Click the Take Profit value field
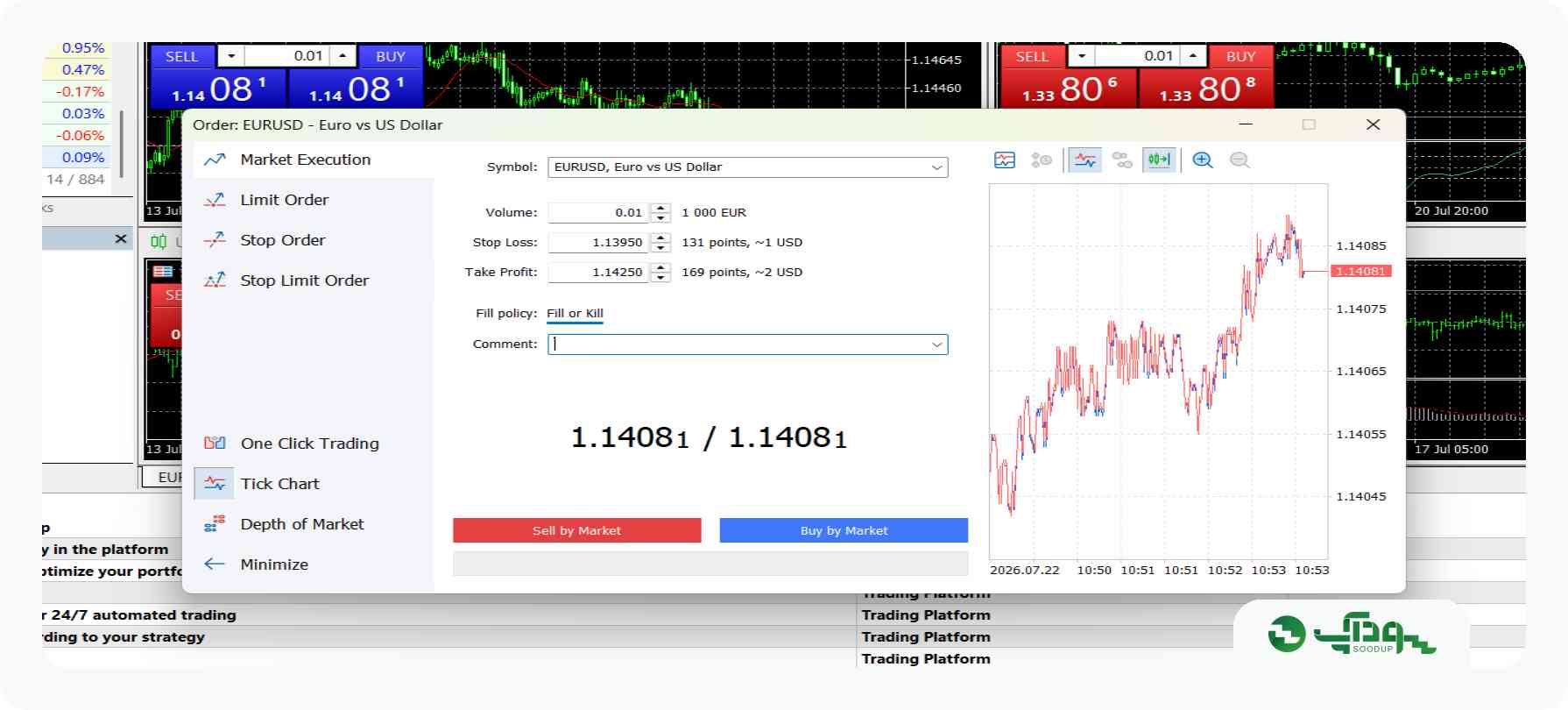Viewport: 1568px width, 710px height. [600, 273]
